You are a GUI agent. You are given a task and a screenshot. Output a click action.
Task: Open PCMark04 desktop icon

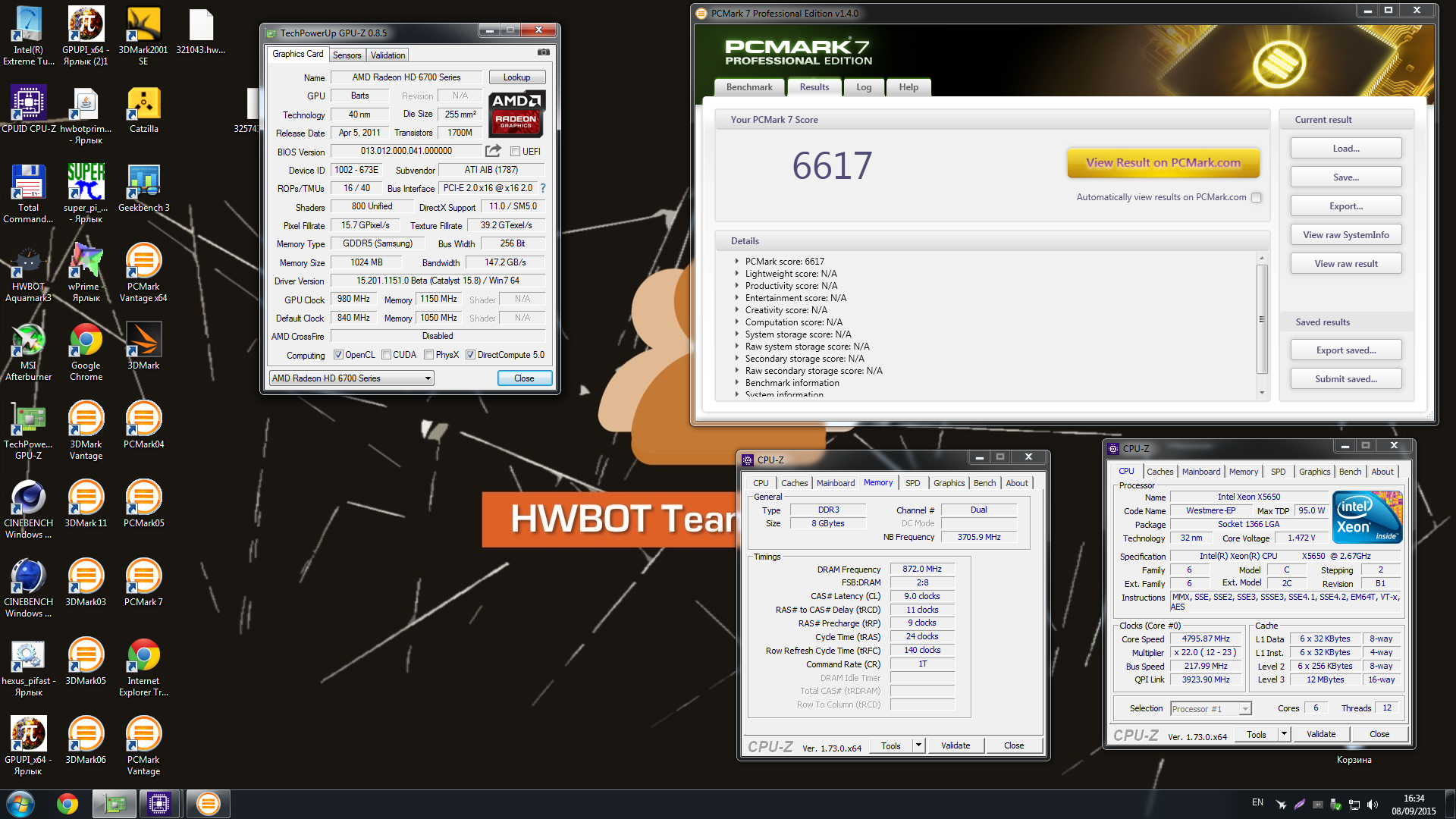click(143, 424)
